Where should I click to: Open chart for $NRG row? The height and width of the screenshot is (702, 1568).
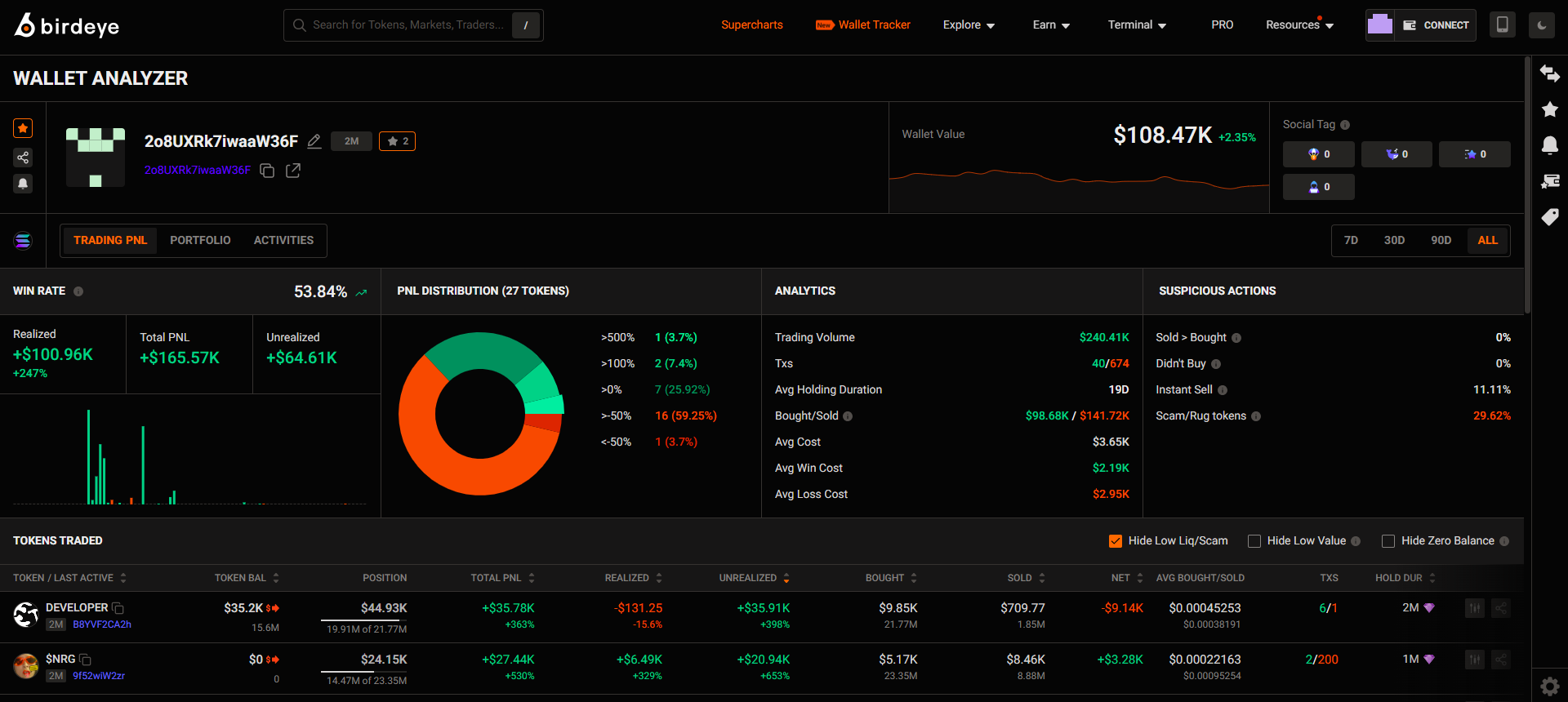[1474, 660]
